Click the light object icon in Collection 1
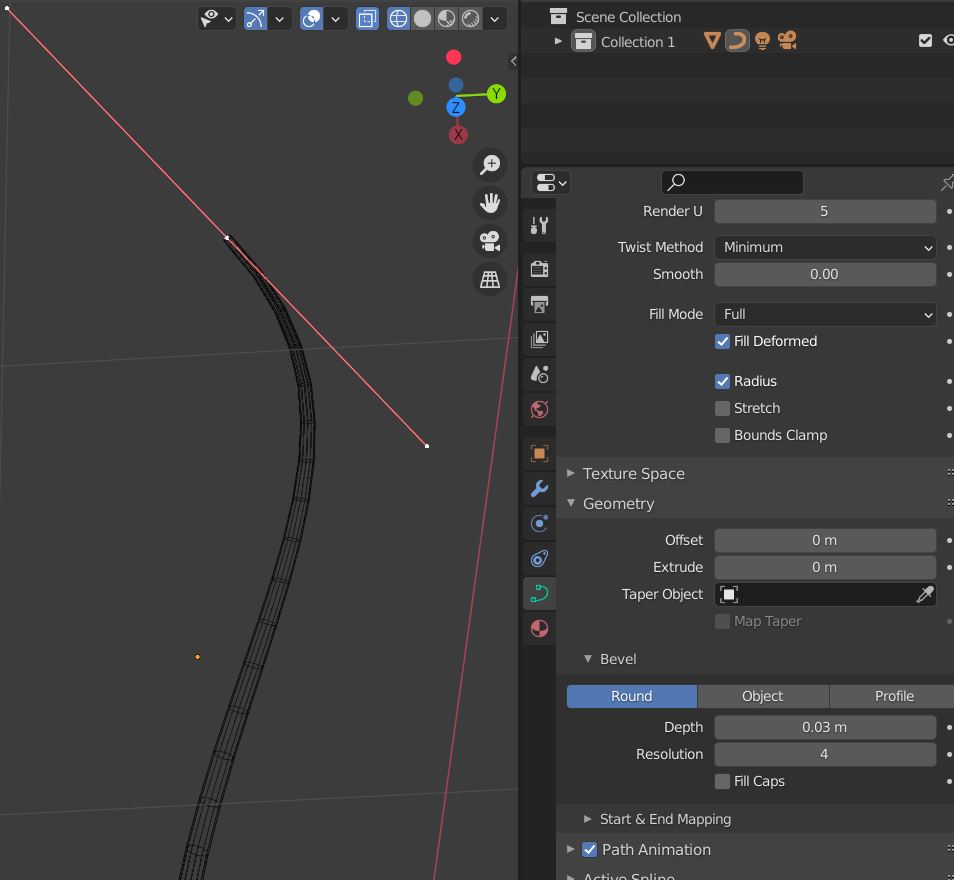 click(762, 41)
